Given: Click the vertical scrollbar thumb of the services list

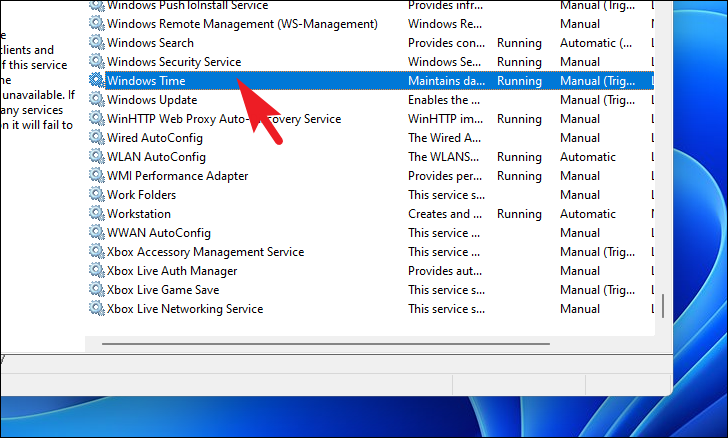Looking at the screenshot, I should (x=663, y=306).
